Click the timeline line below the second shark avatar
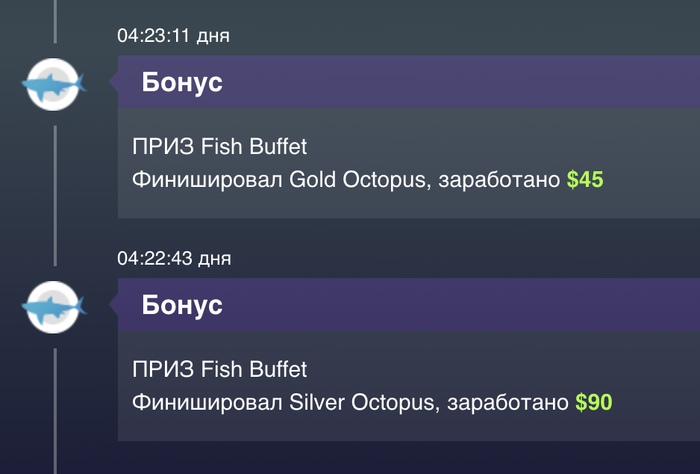Image resolution: width=700 pixels, height=474 pixels. (x=55, y=411)
